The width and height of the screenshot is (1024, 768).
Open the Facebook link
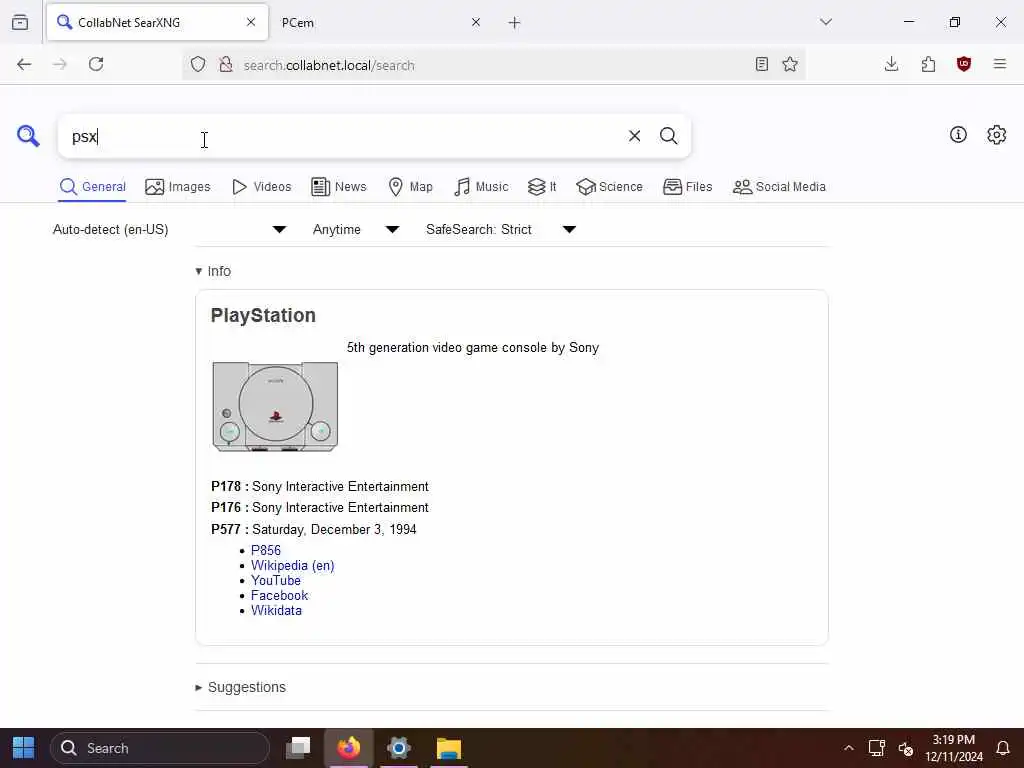280,596
